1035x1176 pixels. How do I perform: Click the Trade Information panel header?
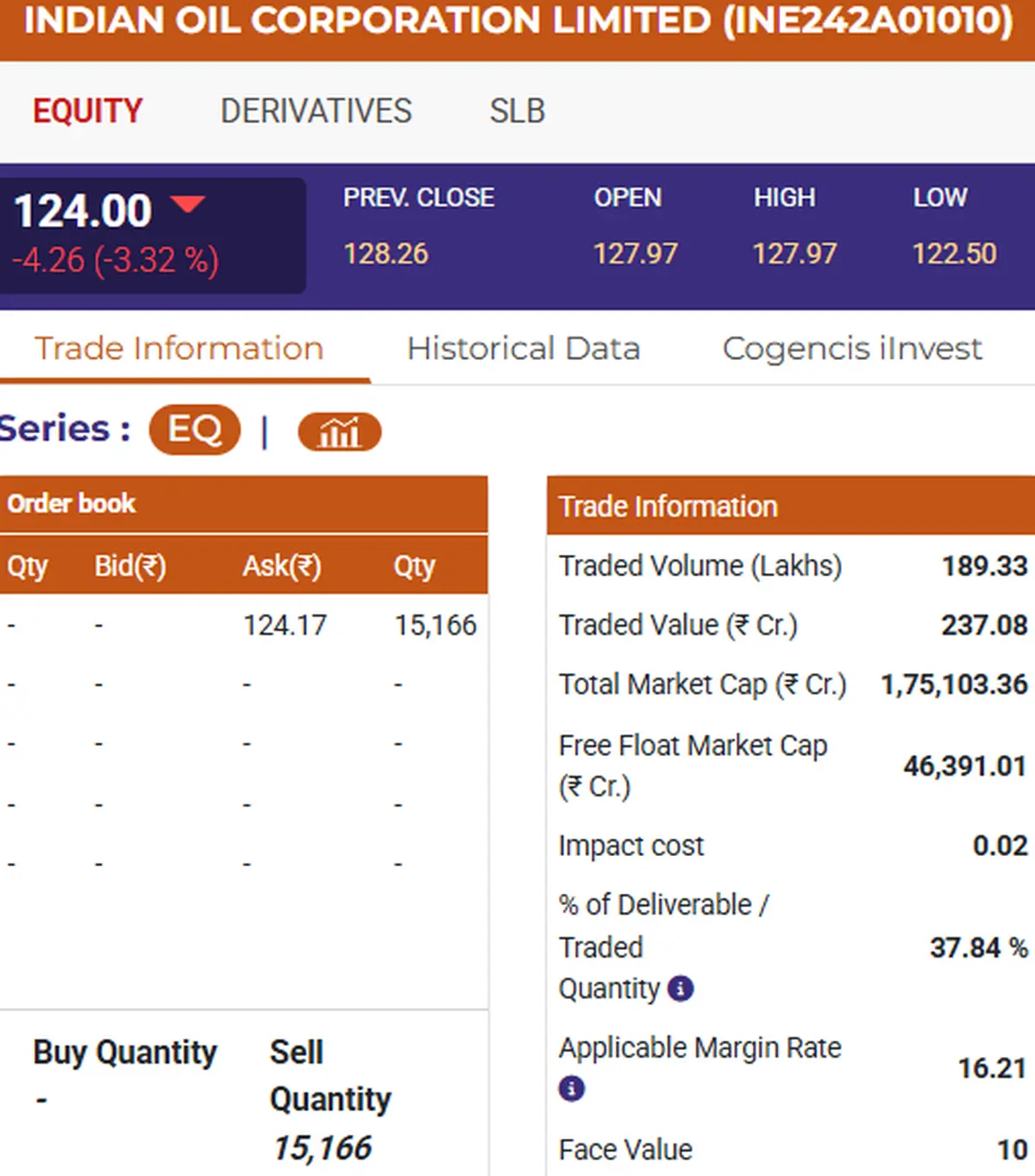(x=668, y=506)
